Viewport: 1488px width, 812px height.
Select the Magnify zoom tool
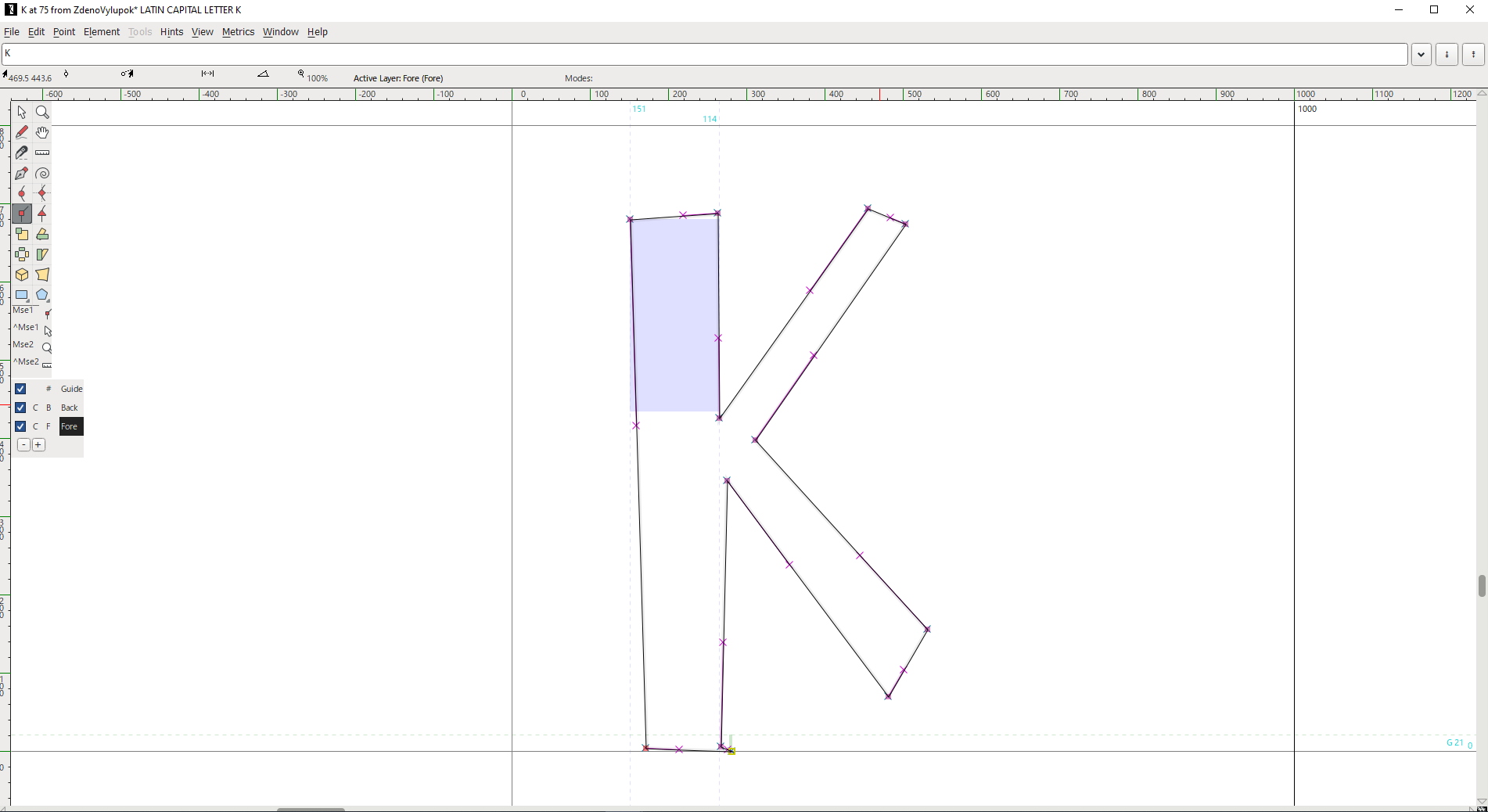click(42, 113)
